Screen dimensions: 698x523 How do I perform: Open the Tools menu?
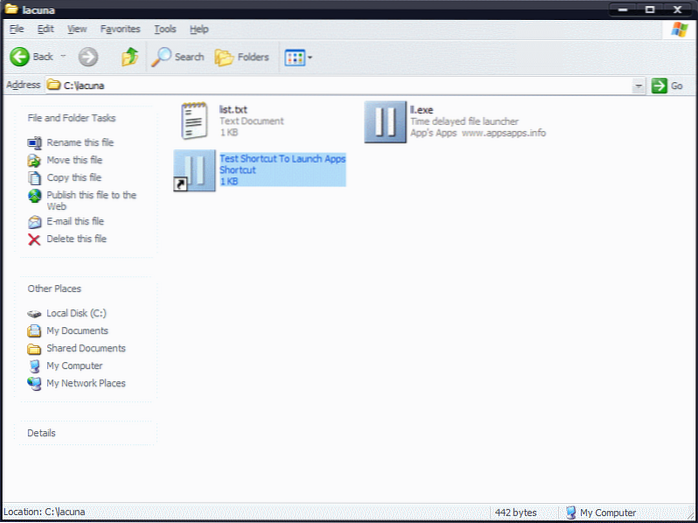(x=165, y=29)
